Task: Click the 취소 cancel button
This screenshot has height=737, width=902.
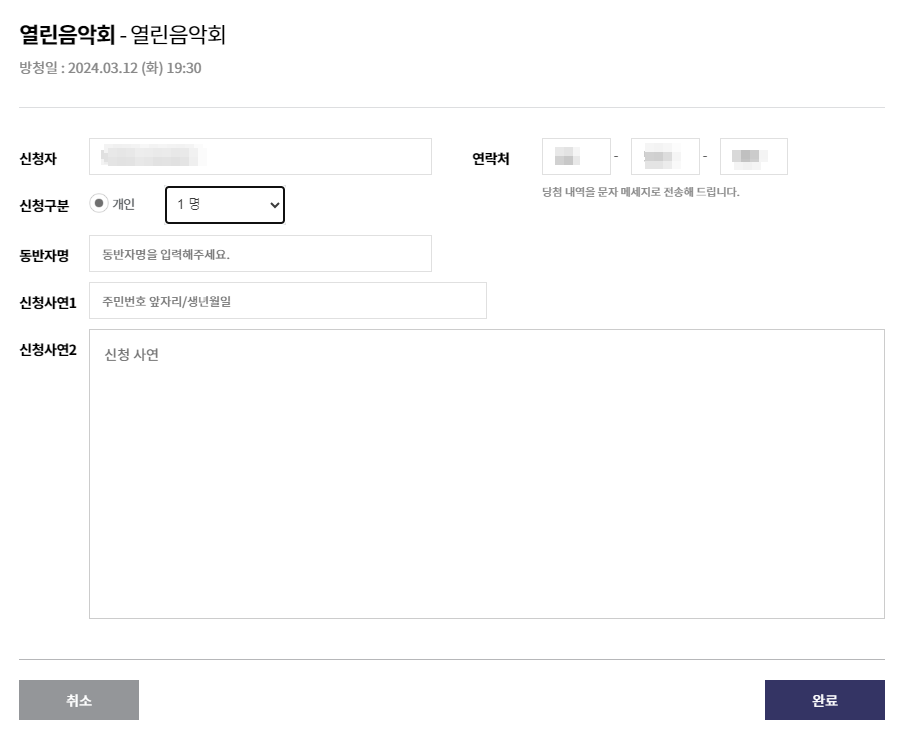Action: point(79,699)
